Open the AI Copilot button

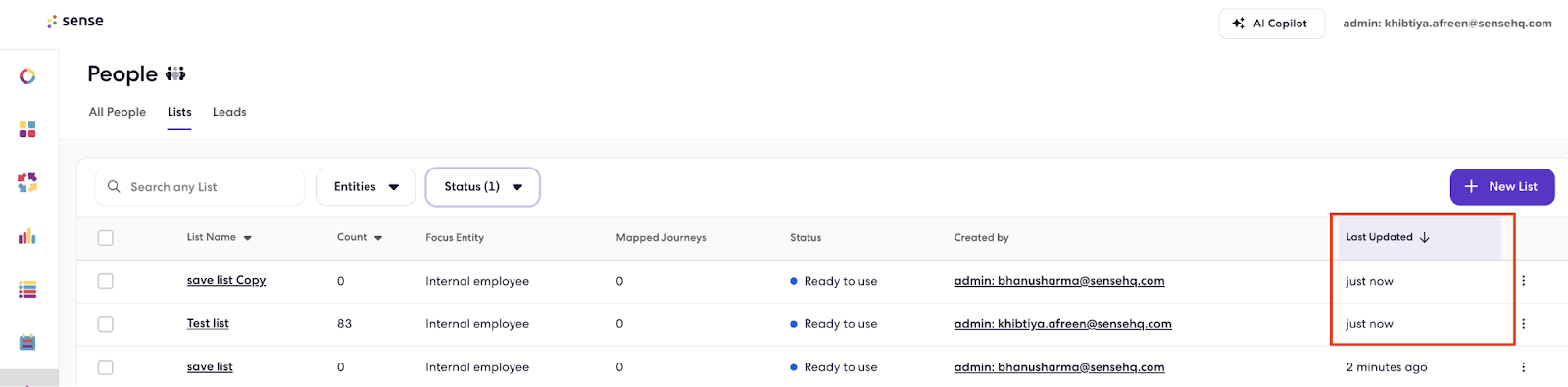(1272, 24)
